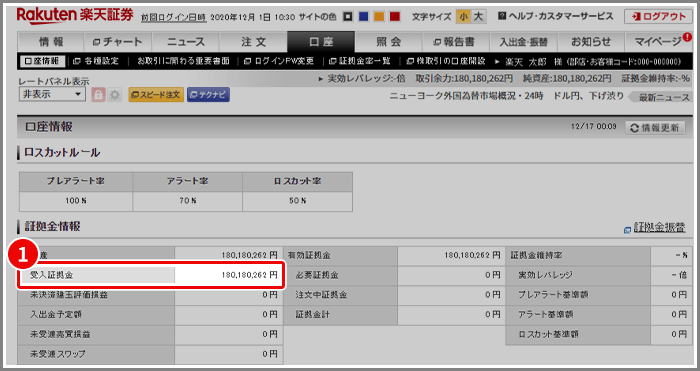Image resolution: width=700 pixels, height=371 pixels.
Task: Click the 証拠金維持率 label
Action: pyautogui.click(x=536, y=255)
